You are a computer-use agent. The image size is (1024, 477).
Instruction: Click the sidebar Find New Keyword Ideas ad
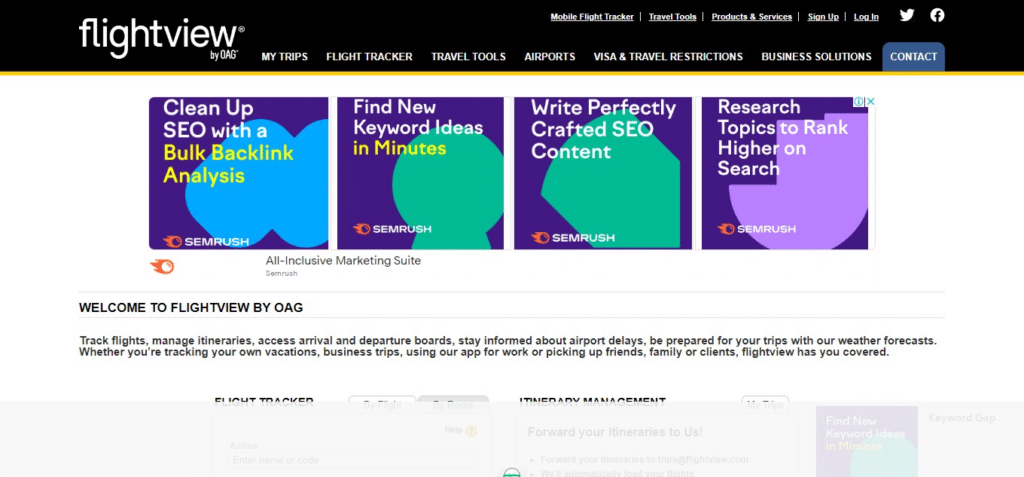[x=867, y=442]
